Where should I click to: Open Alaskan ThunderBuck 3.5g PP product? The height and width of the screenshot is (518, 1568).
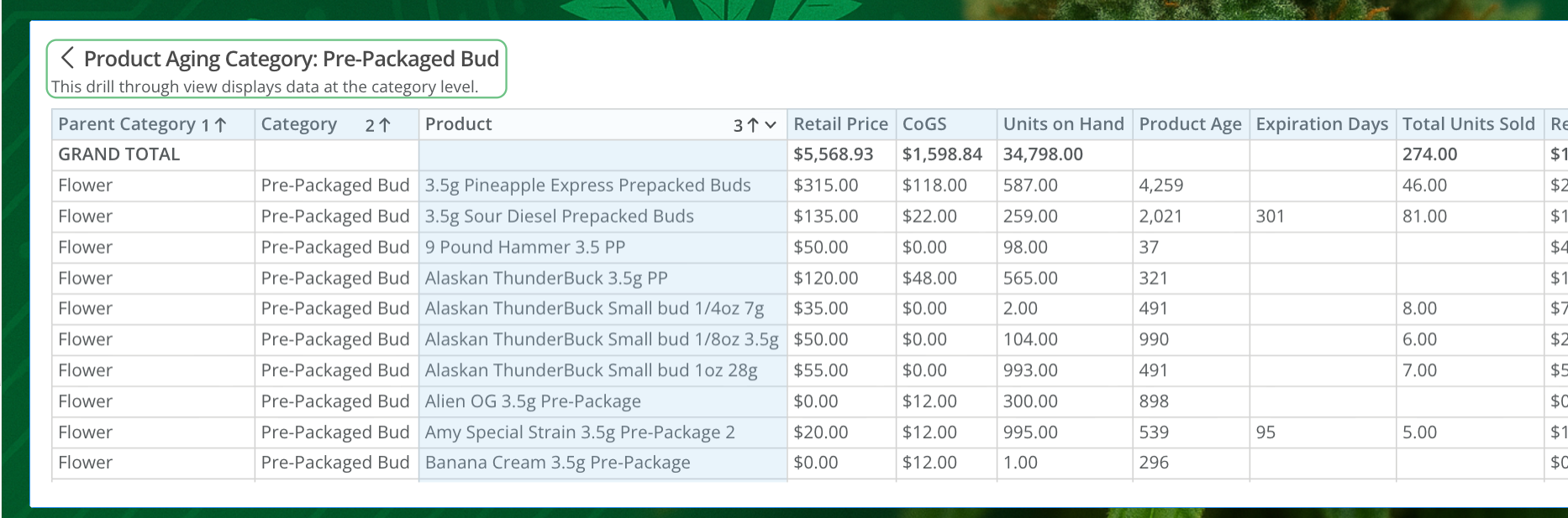point(546,279)
